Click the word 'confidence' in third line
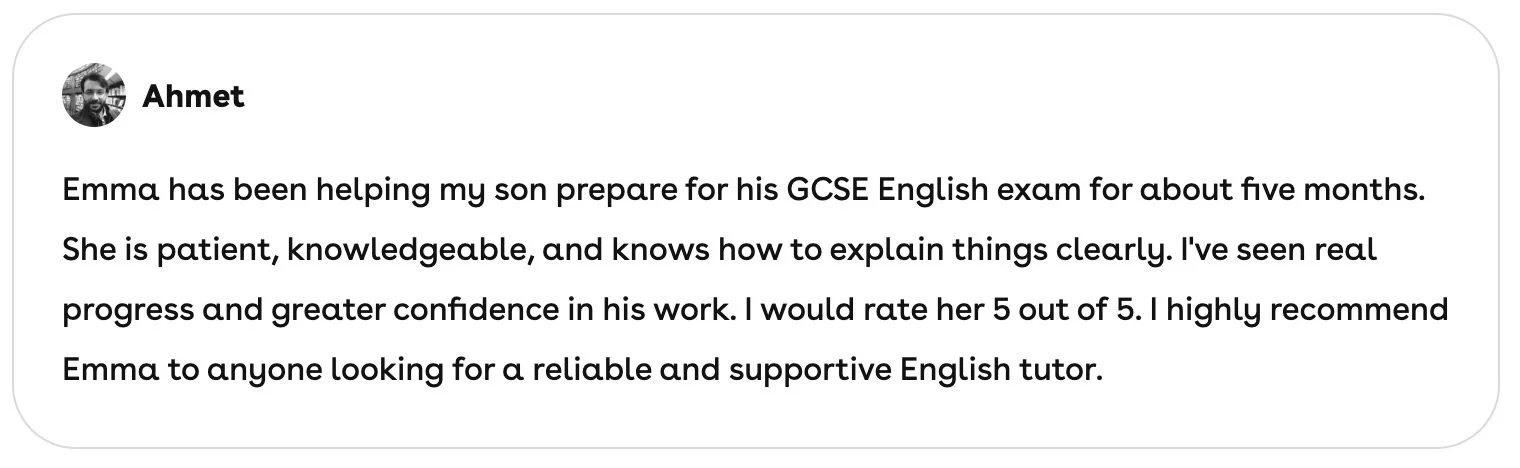The width and height of the screenshot is (1520, 468). (476, 310)
